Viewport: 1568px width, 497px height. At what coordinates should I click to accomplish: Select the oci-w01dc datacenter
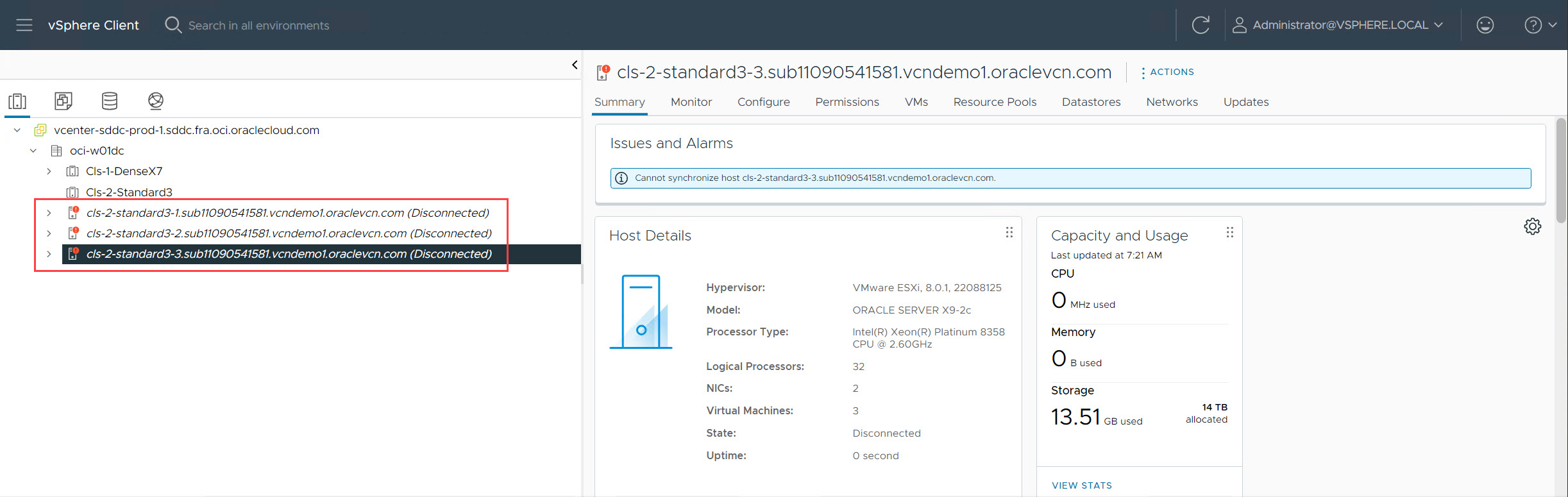coord(97,151)
